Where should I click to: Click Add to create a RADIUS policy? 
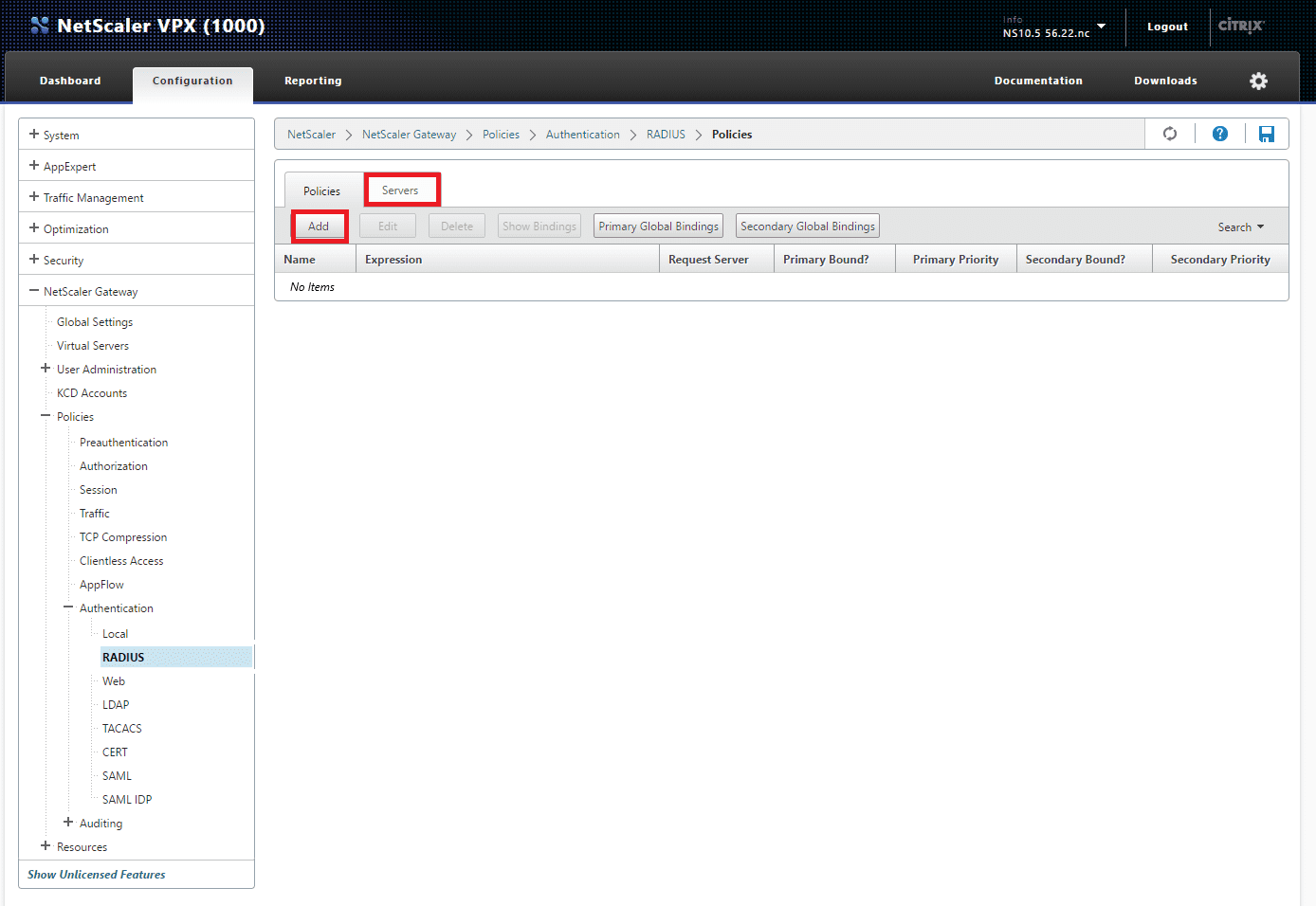pyautogui.click(x=319, y=226)
